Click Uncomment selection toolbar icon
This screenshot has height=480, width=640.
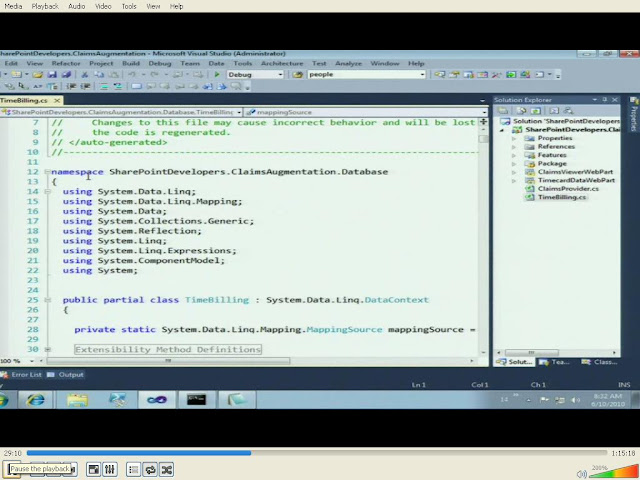pos(118,86)
